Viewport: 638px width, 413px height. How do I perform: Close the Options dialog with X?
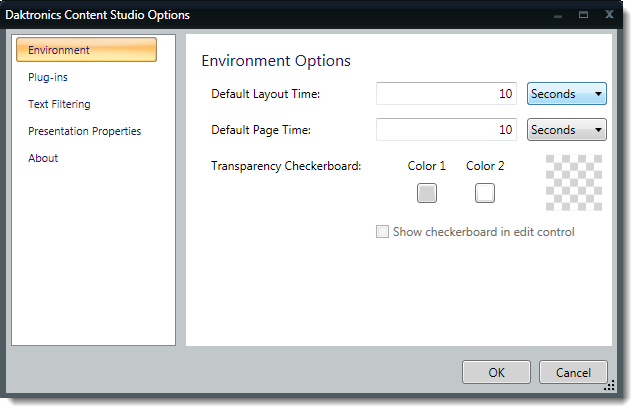[608, 16]
